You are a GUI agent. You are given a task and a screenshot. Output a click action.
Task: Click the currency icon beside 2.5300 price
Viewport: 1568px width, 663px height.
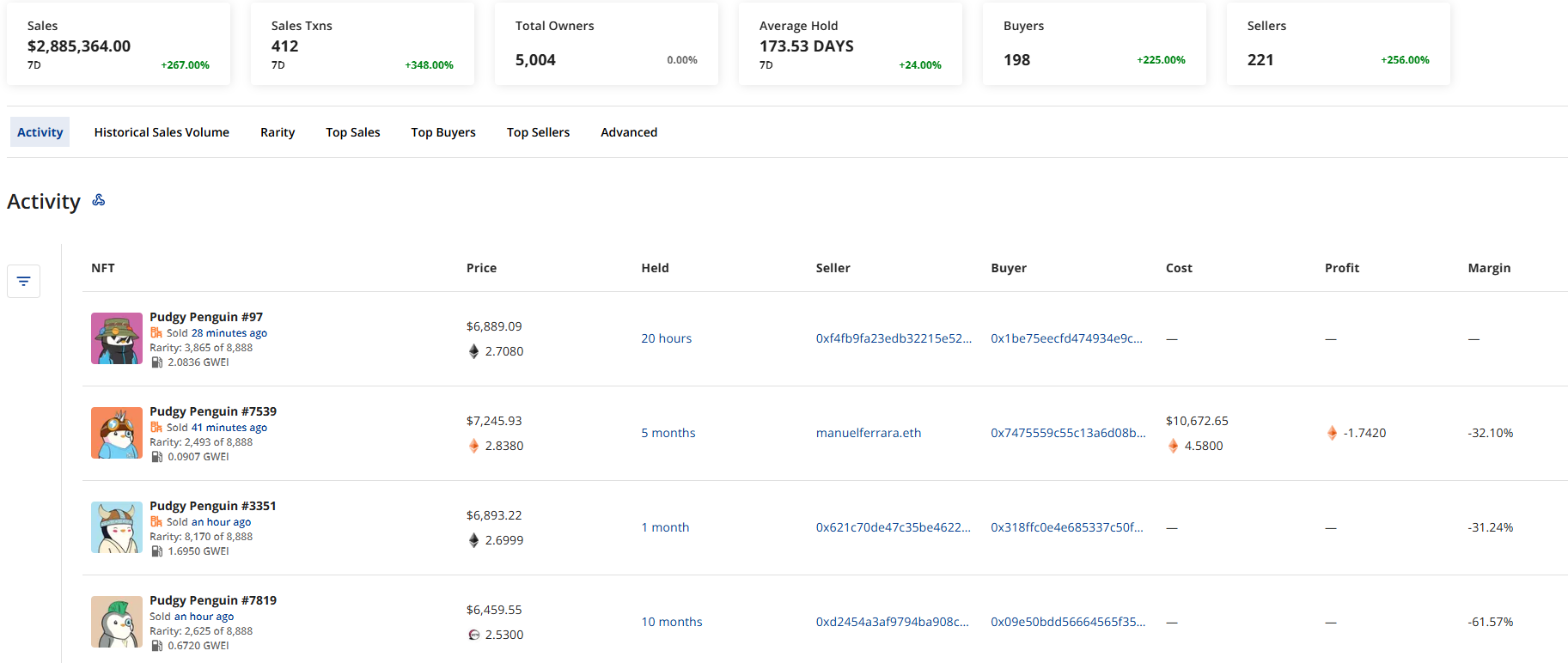[473, 635]
